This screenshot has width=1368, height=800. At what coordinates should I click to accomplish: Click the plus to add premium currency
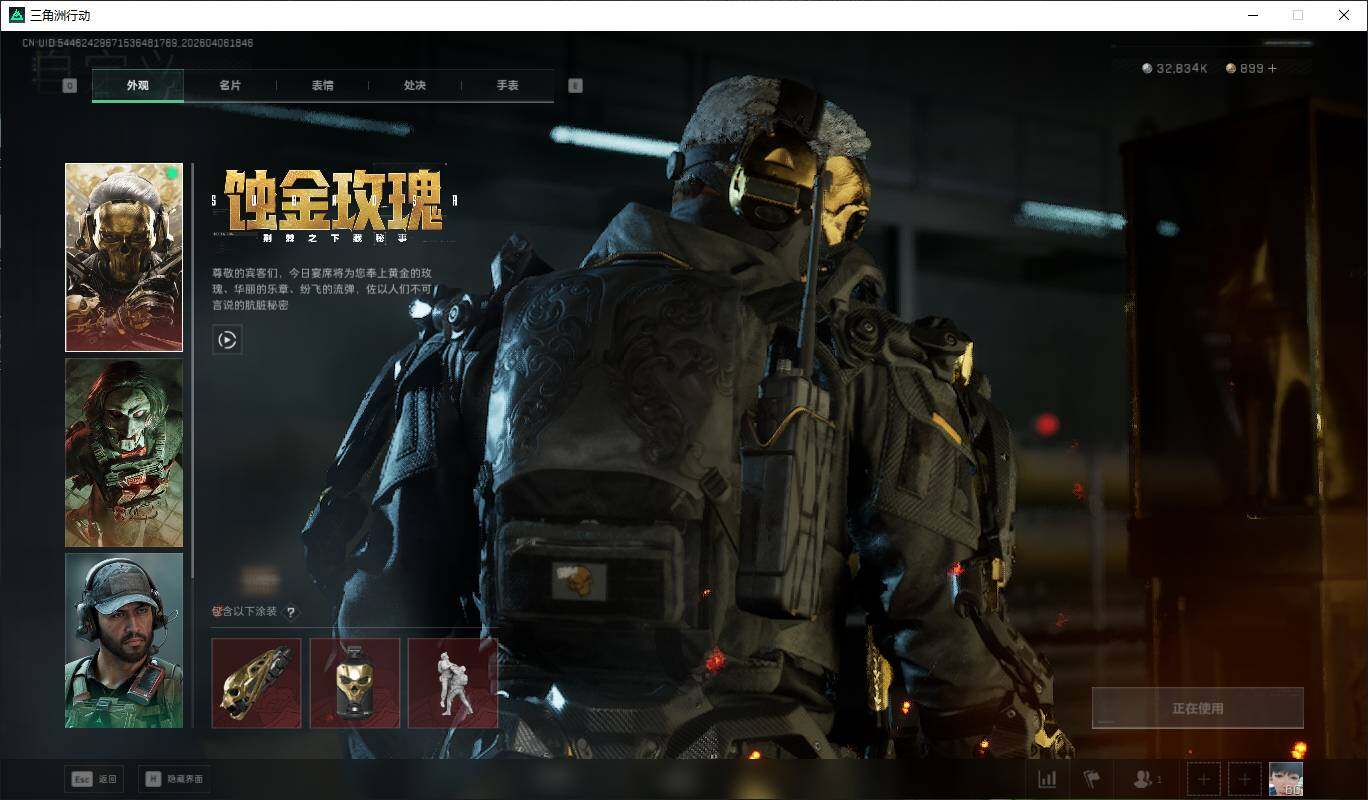pos(1272,69)
